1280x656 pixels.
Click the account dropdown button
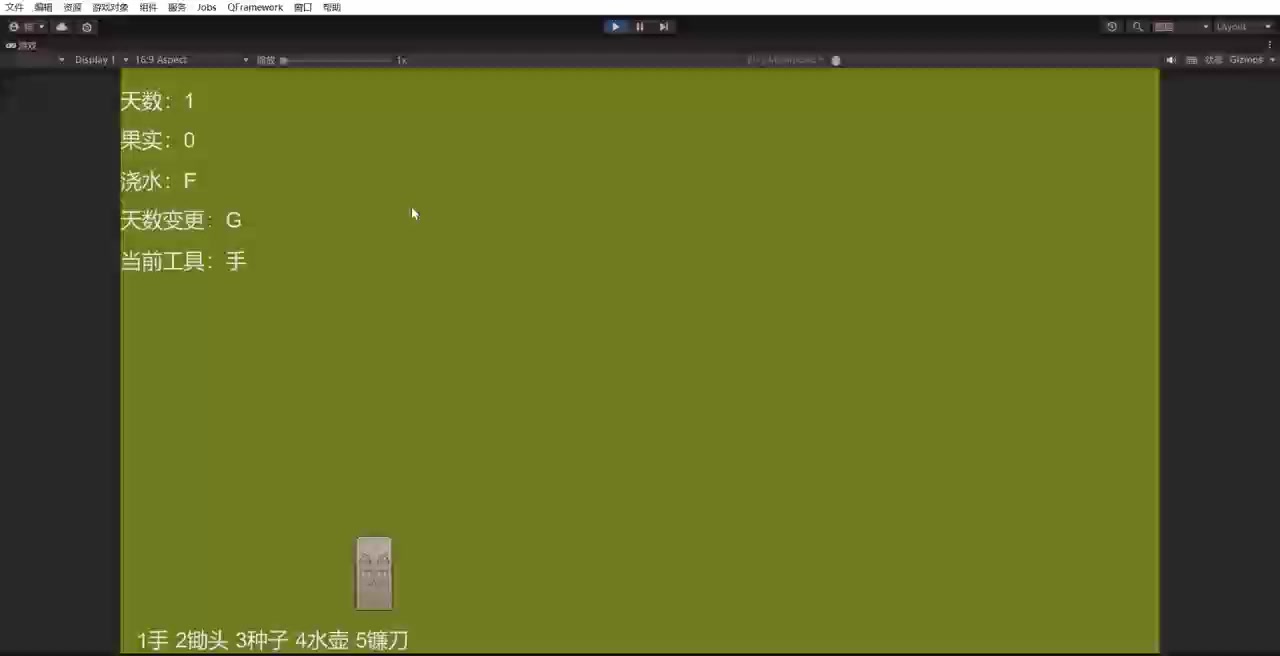[27, 27]
